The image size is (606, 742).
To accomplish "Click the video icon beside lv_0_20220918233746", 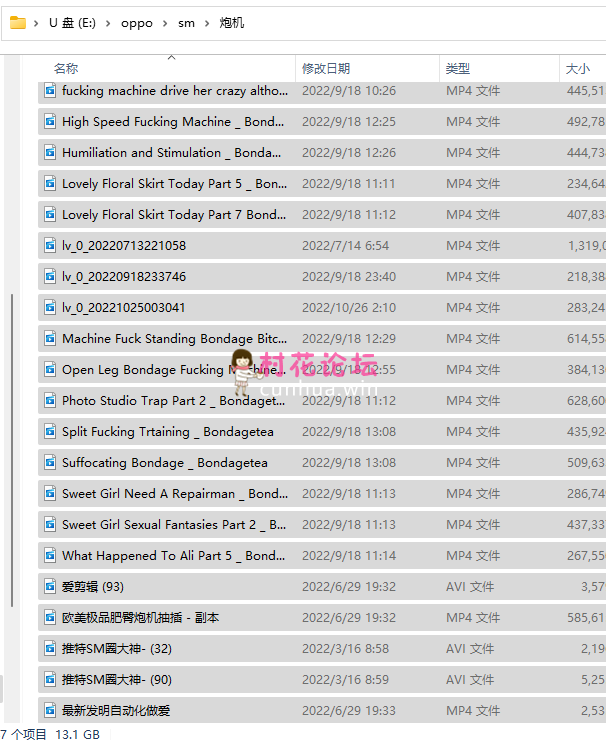I will click(49, 276).
